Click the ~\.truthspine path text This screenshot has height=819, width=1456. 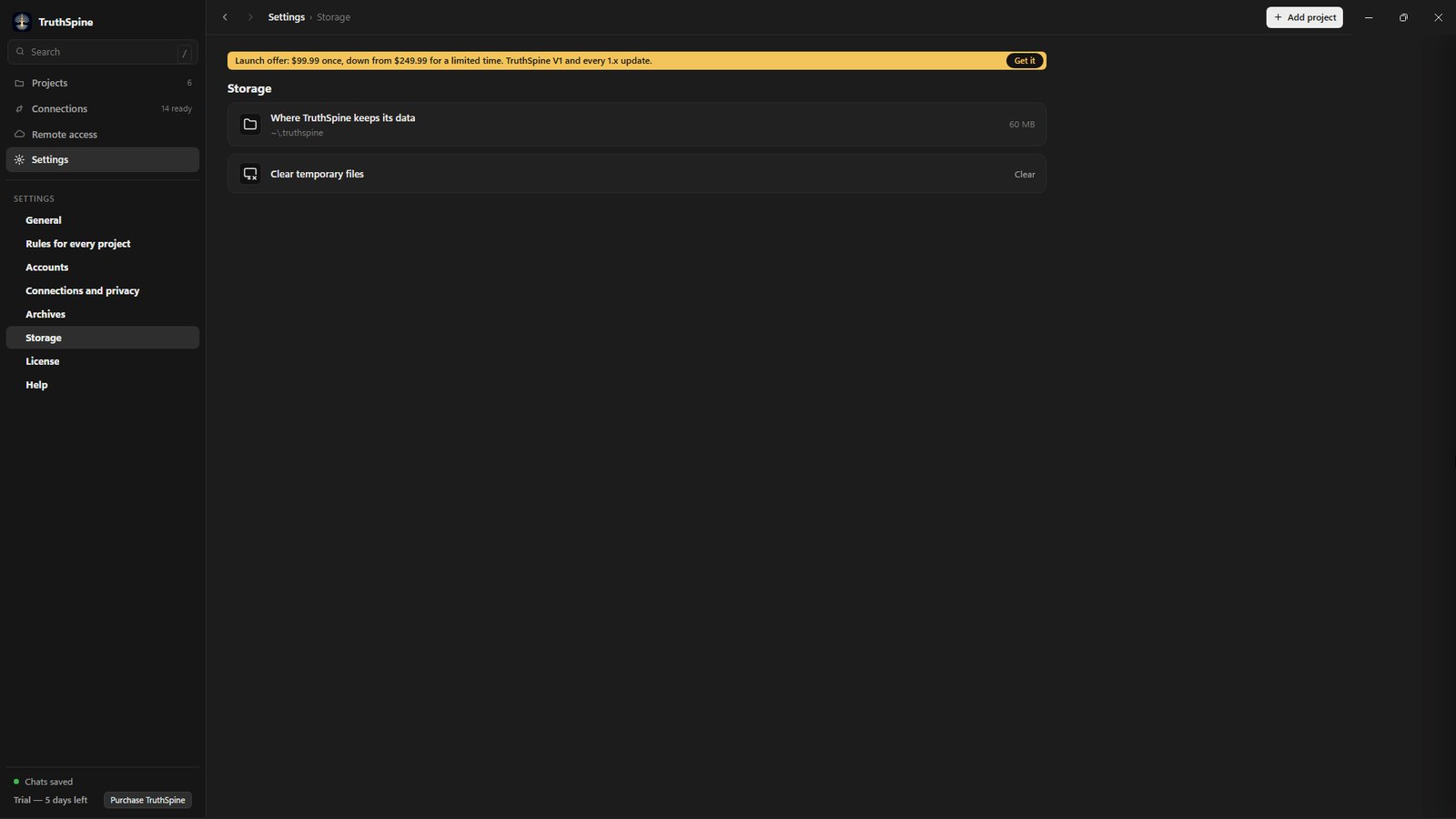click(x=297, y=133)
